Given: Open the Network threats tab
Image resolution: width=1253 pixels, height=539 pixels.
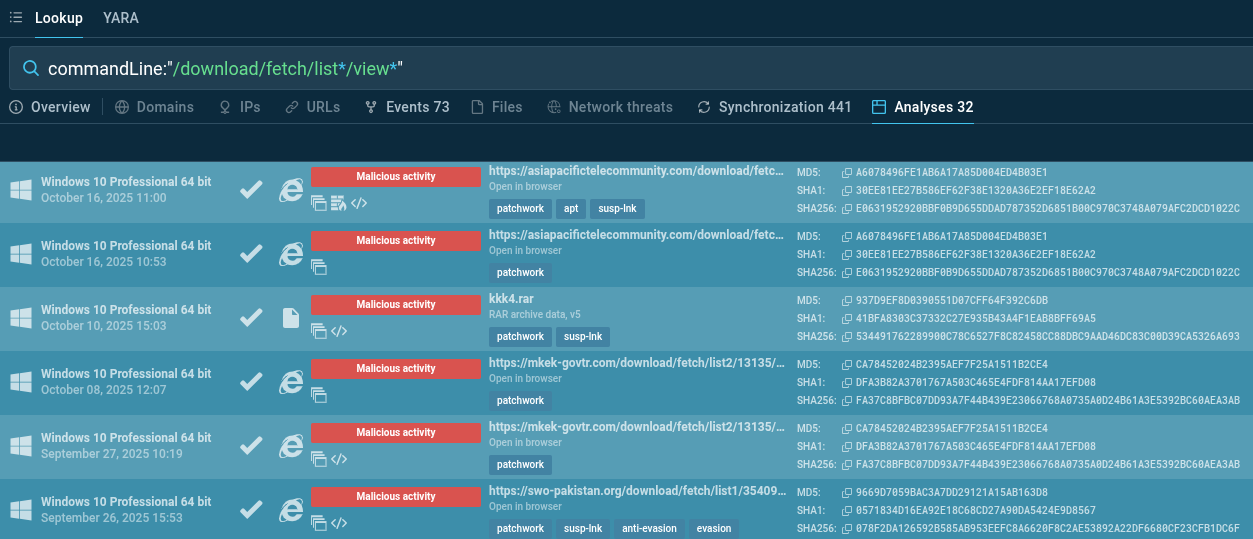Looking at the screenshot, I should tap(610, 107).
